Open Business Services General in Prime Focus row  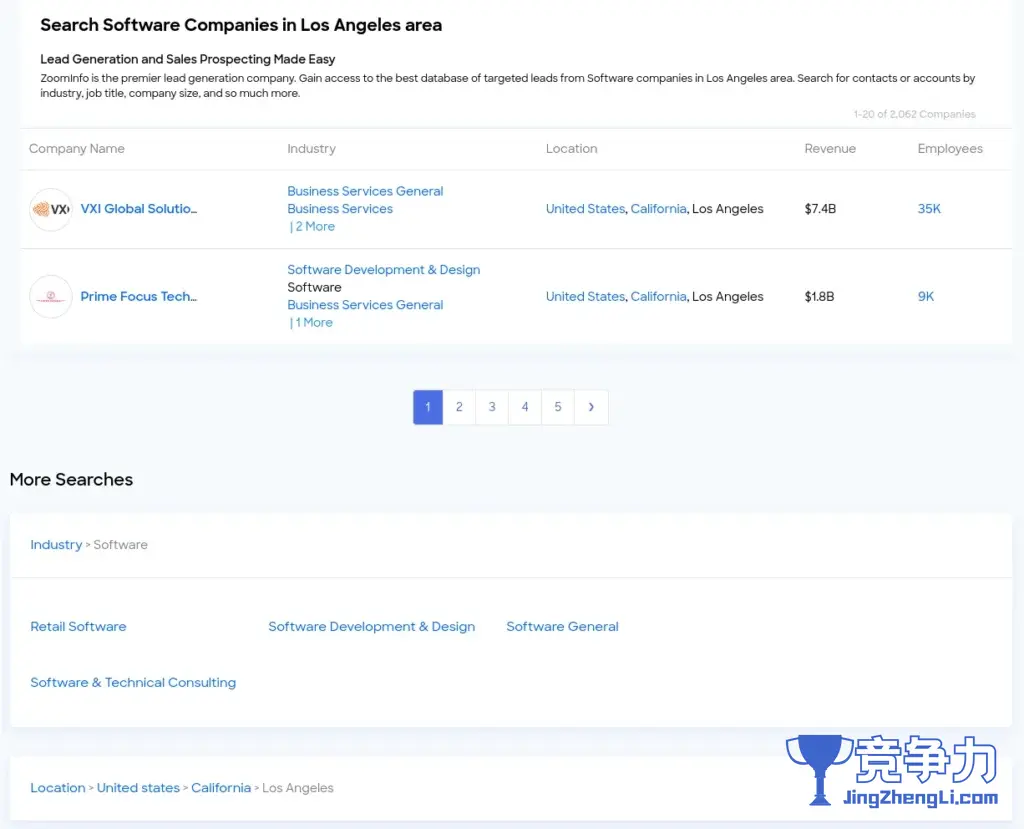(x=365, y=305)
